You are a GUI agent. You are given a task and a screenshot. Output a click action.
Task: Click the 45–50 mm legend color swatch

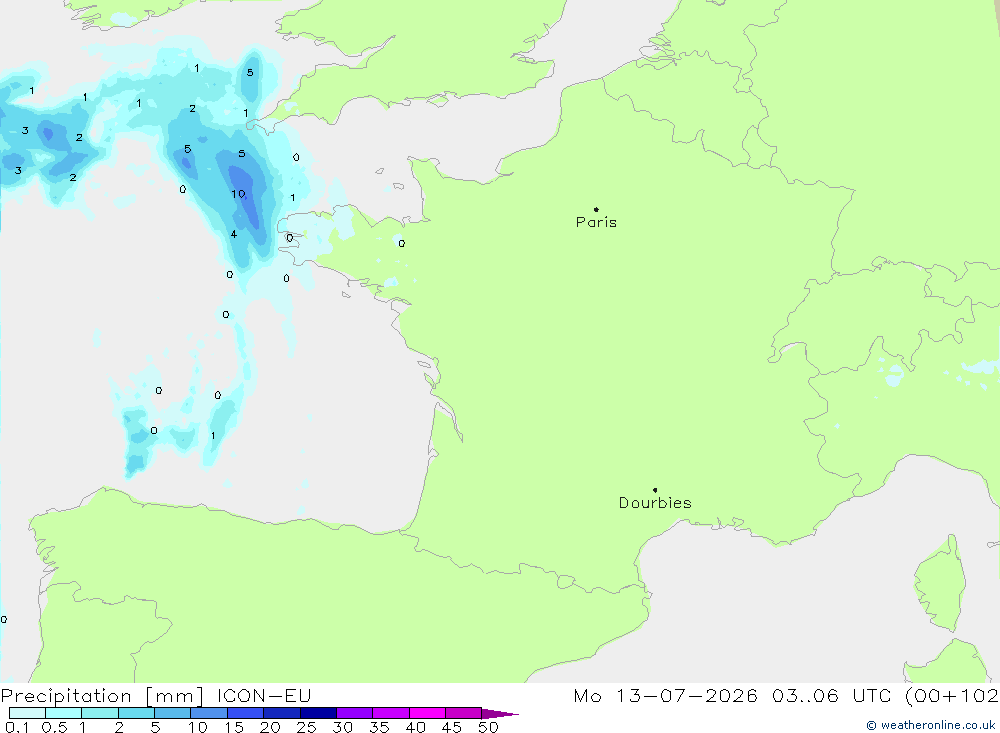pos(464,713)
